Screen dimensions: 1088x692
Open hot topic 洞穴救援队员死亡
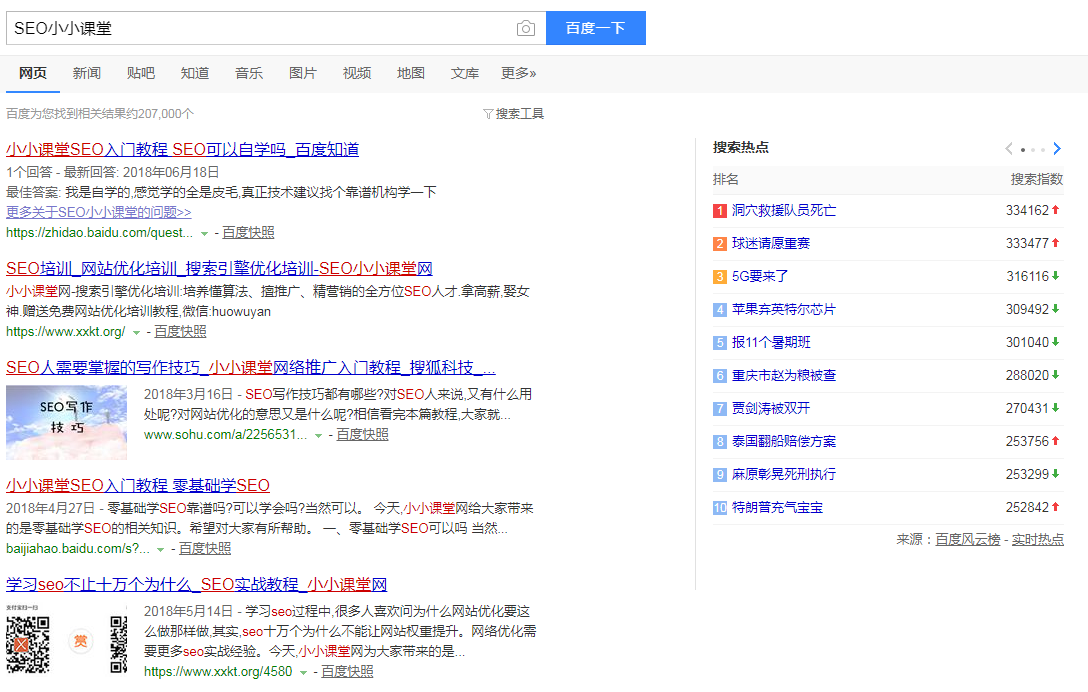tap(784, 210)
